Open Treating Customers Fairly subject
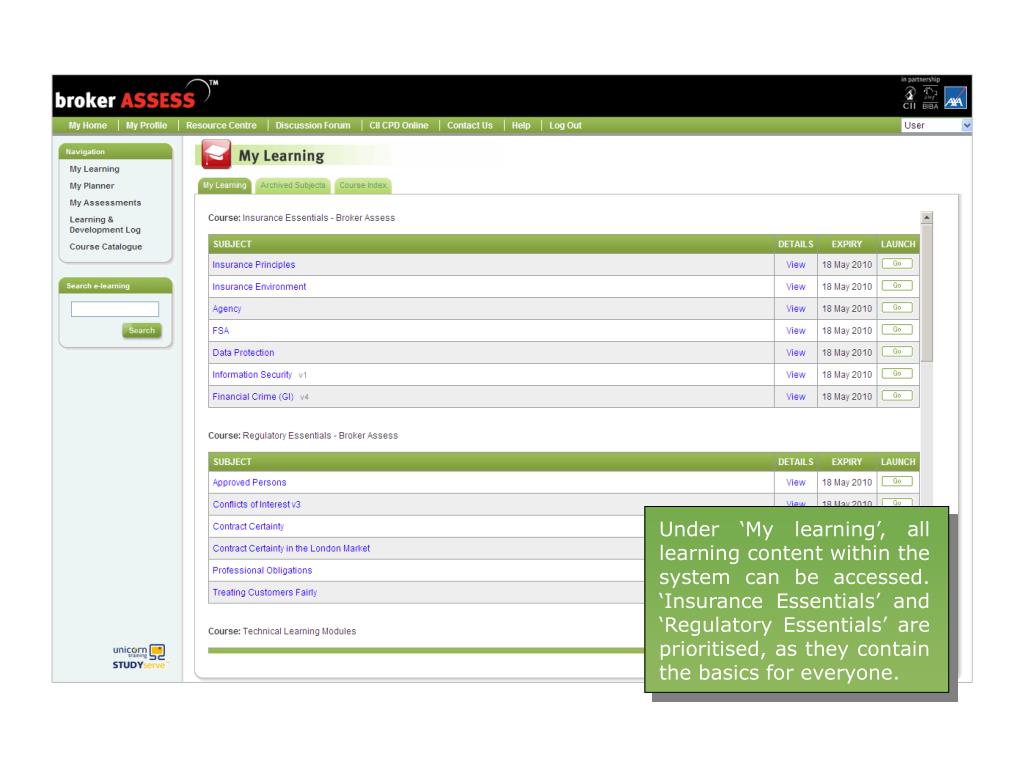Screen dimensions: 1024x768 coord(264,592)
